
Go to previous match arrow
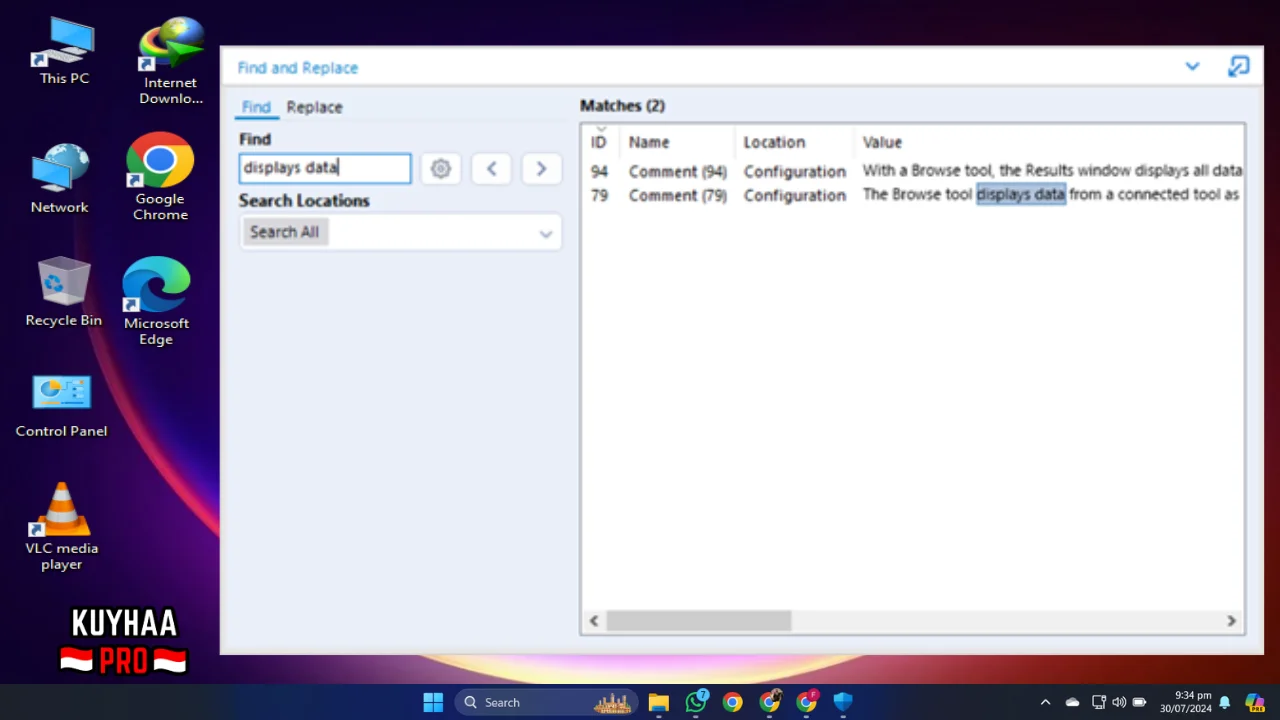point(491,168)
